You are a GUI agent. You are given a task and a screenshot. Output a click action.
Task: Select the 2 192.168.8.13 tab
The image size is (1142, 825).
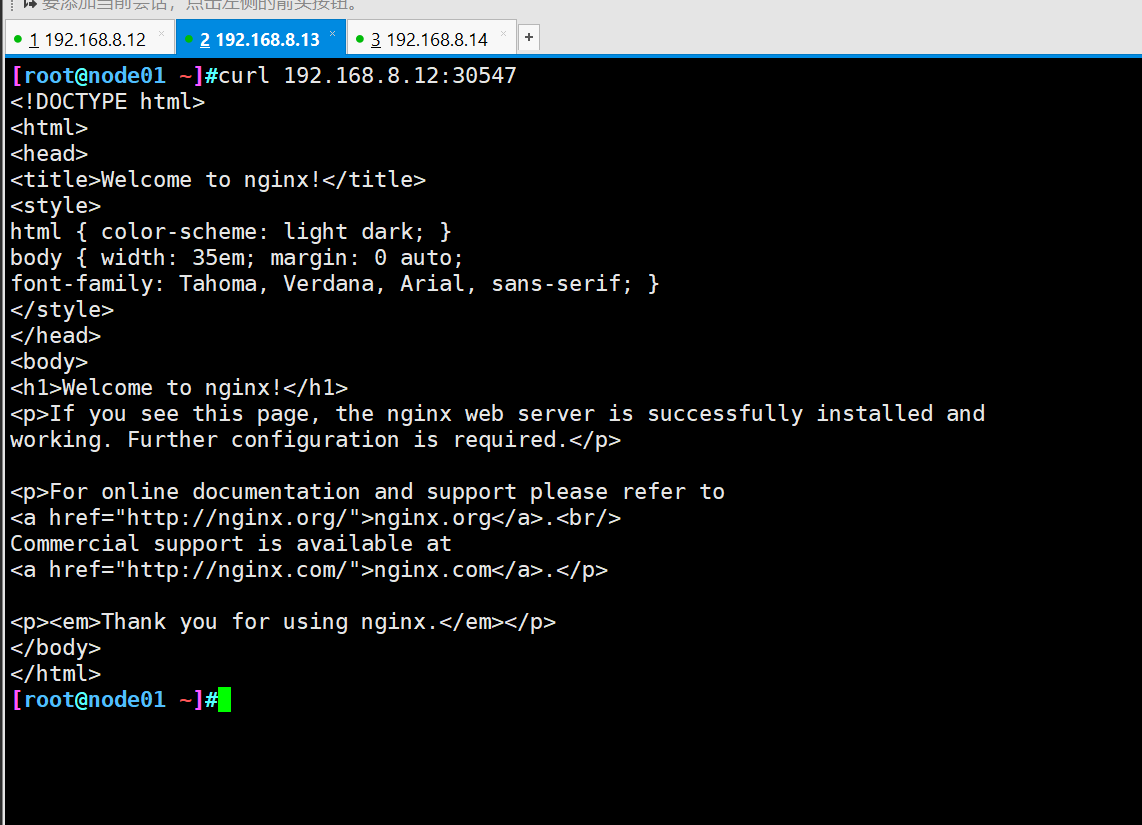tap(261, 39)
